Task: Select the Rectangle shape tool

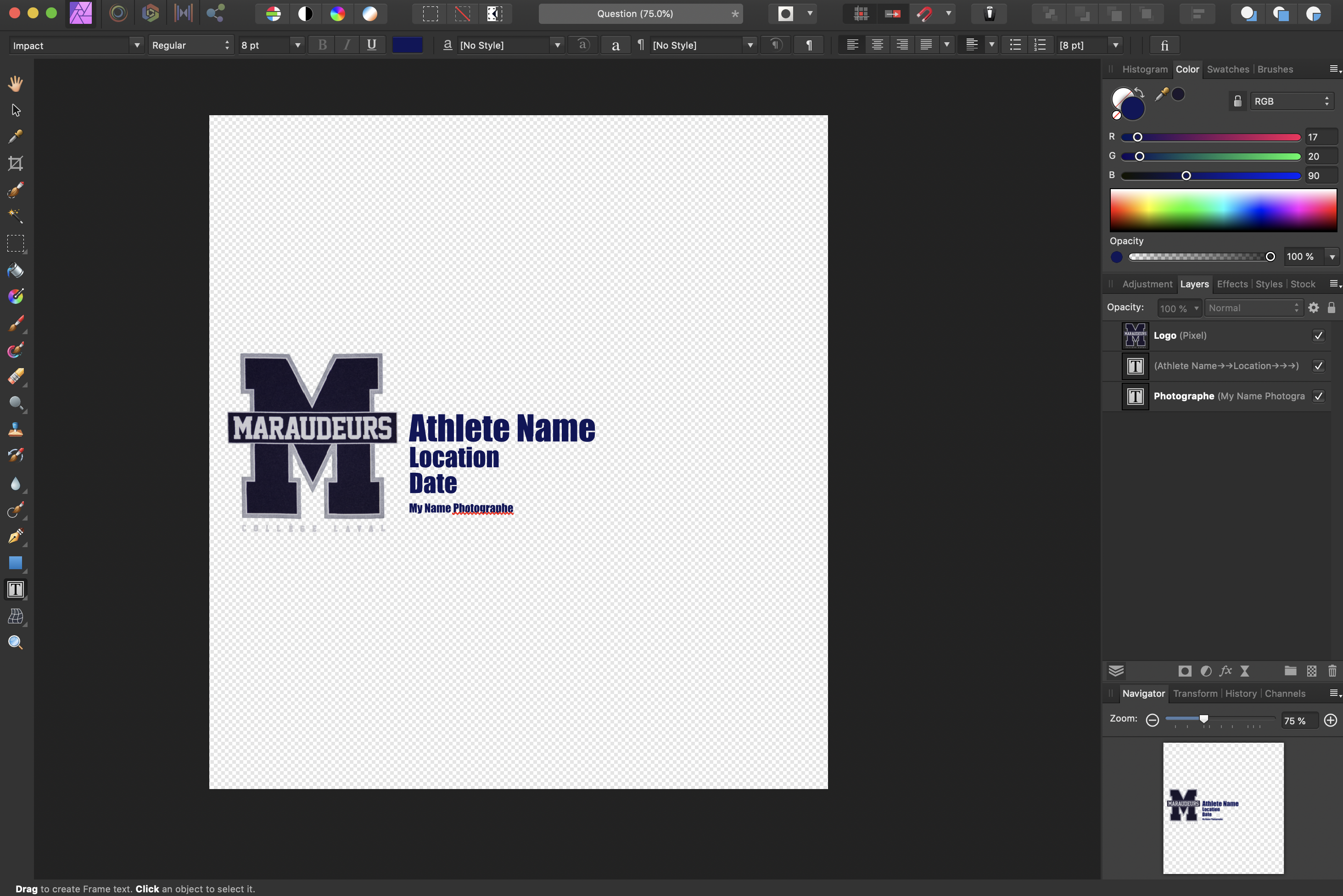Action: coord(16,563)
